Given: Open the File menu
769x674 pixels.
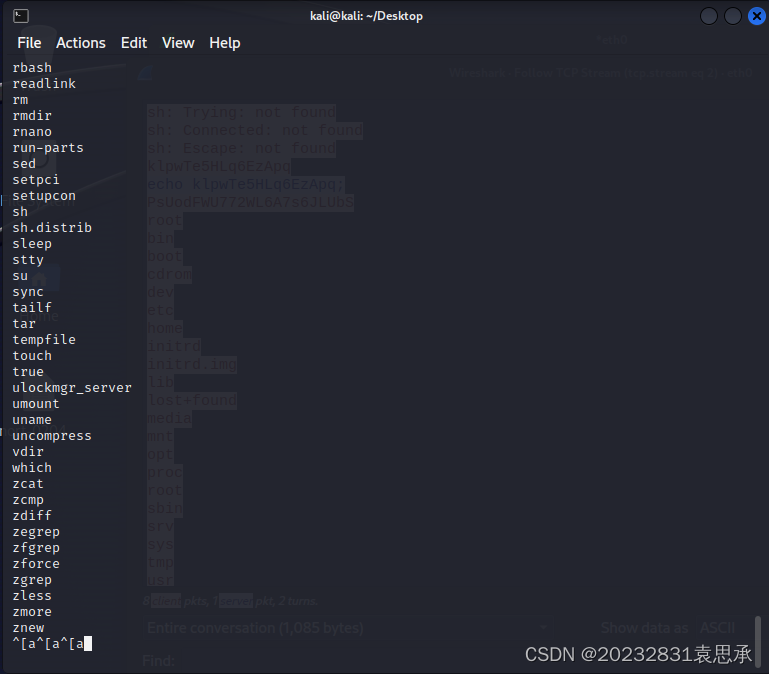Looking at the screenshot, I should (29, 43).
